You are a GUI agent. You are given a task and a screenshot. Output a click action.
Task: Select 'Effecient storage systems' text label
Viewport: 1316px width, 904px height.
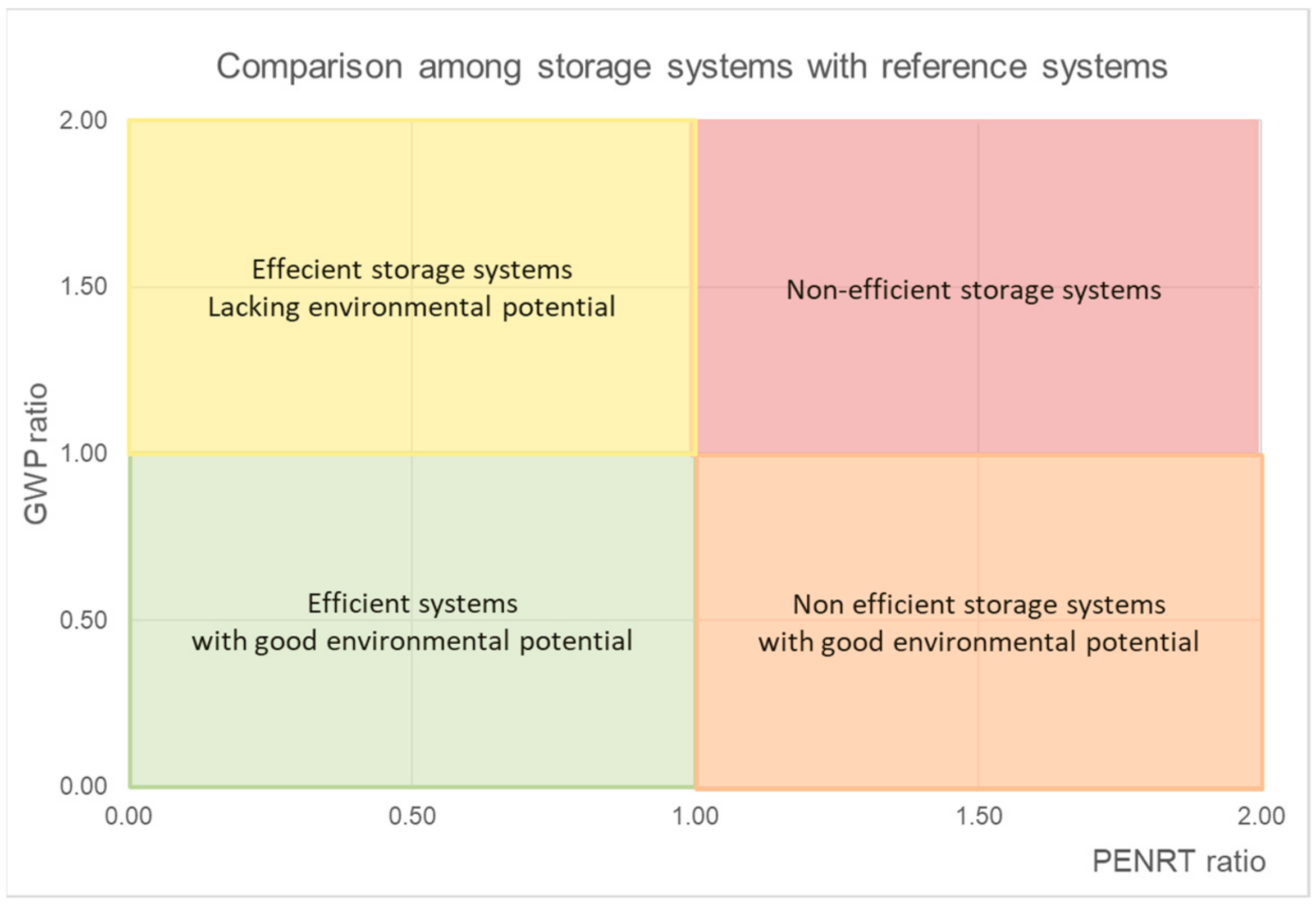coord(412,269)
